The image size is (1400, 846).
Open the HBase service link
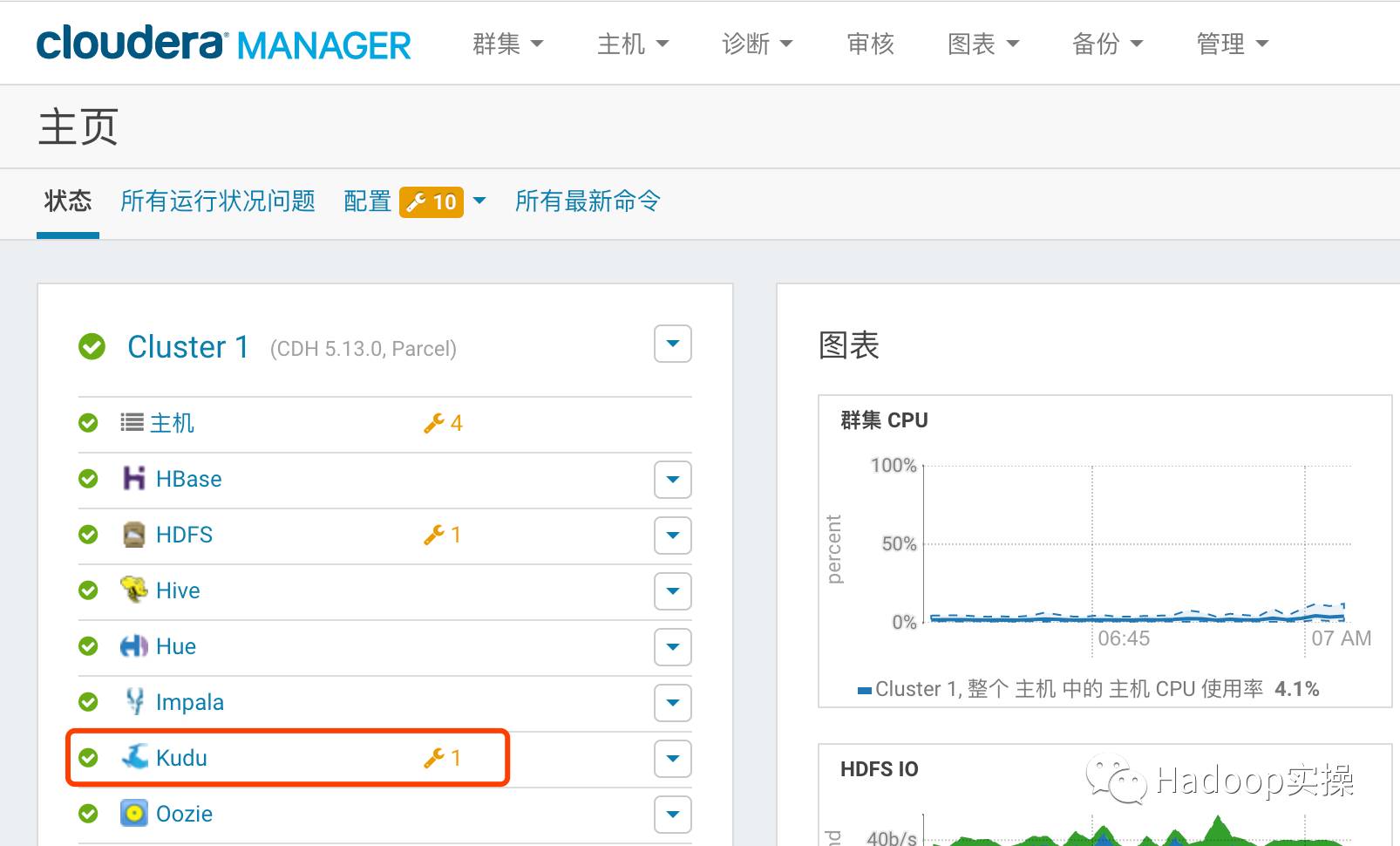[x=189, y=479]
